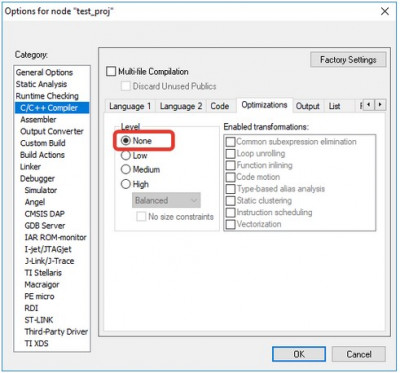Confirm with the OK button

(299, 354)
